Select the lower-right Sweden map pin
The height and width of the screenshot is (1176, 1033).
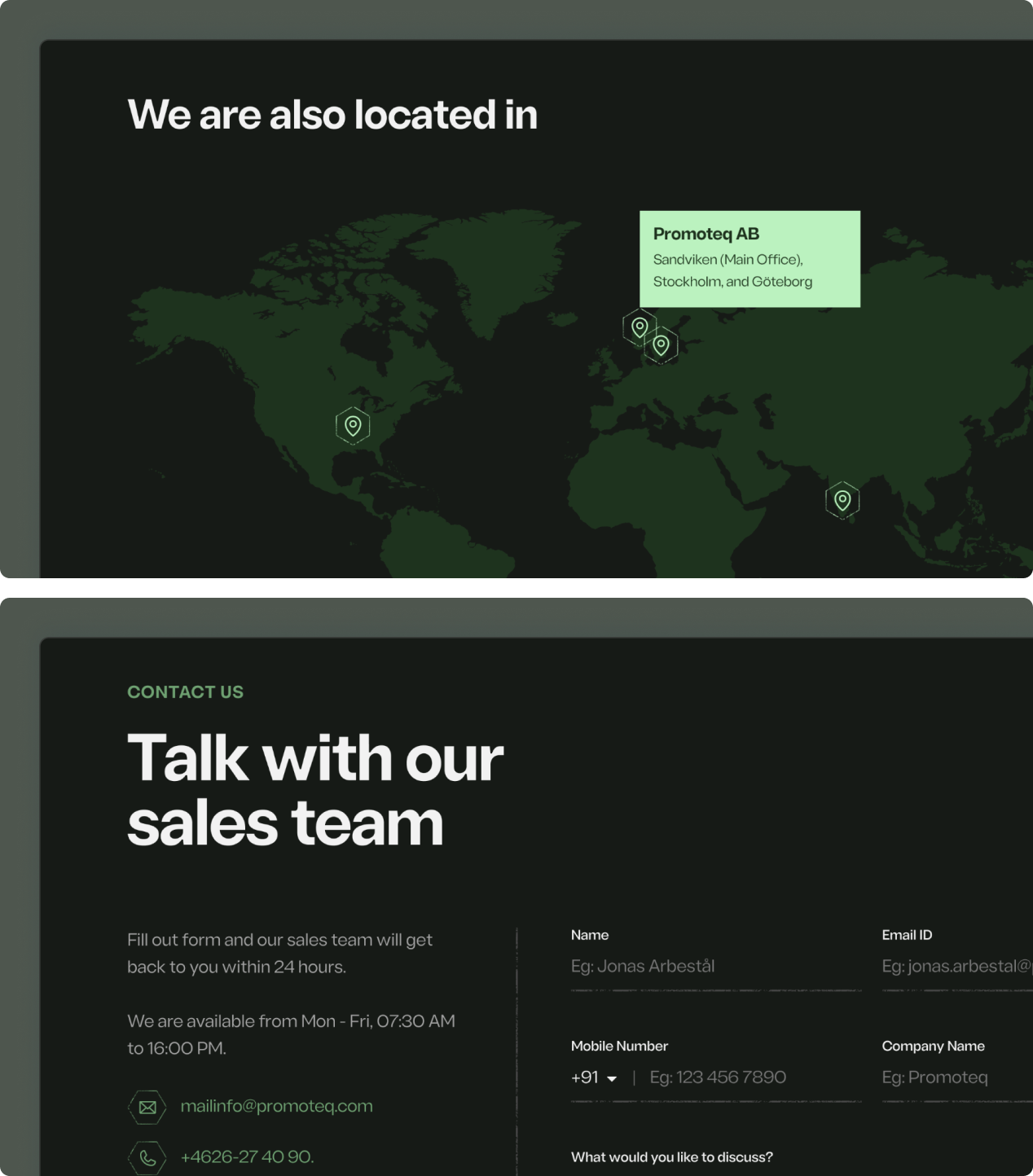(661, 345)
